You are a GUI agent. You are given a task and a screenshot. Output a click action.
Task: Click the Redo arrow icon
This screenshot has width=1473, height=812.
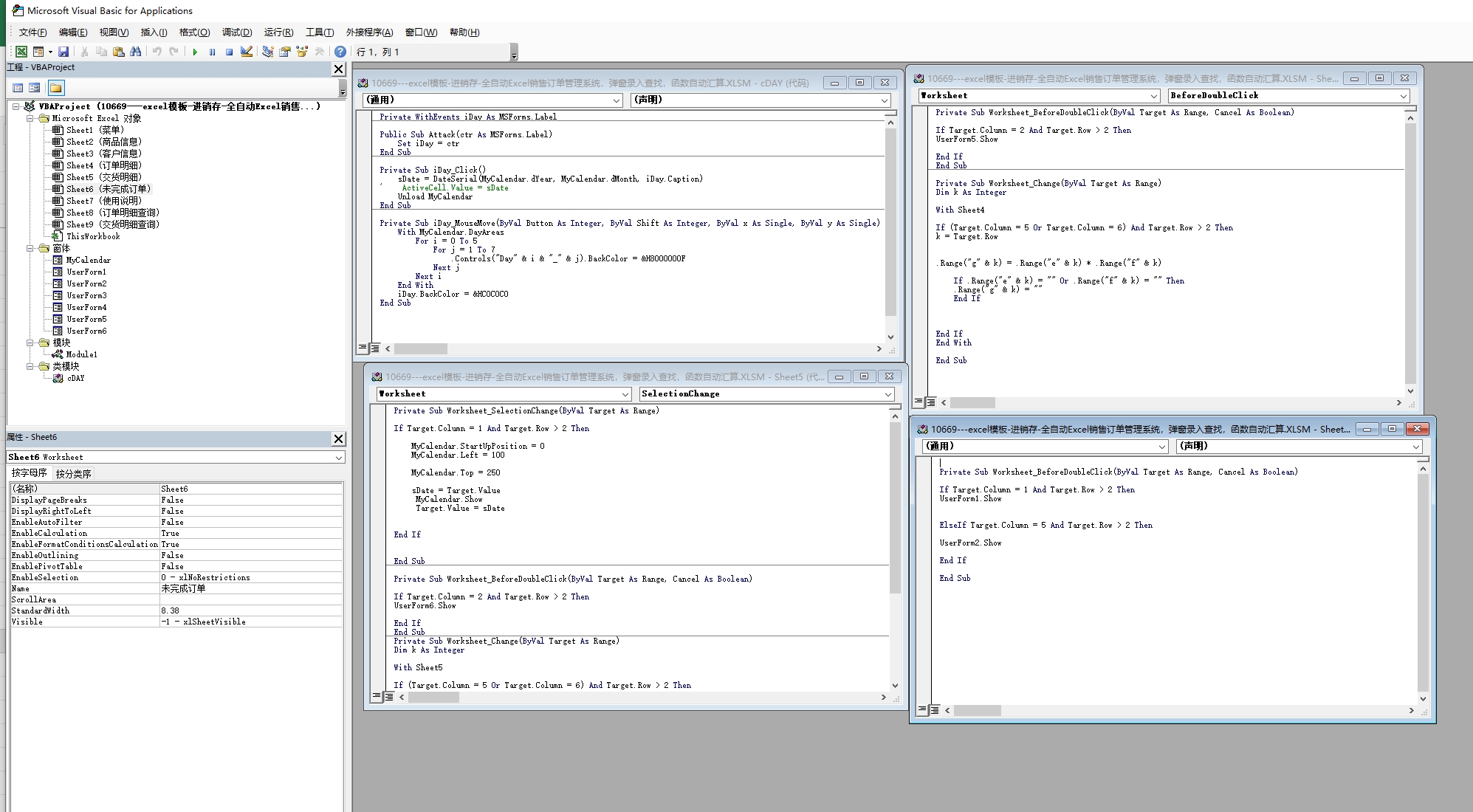pos(174,52)
